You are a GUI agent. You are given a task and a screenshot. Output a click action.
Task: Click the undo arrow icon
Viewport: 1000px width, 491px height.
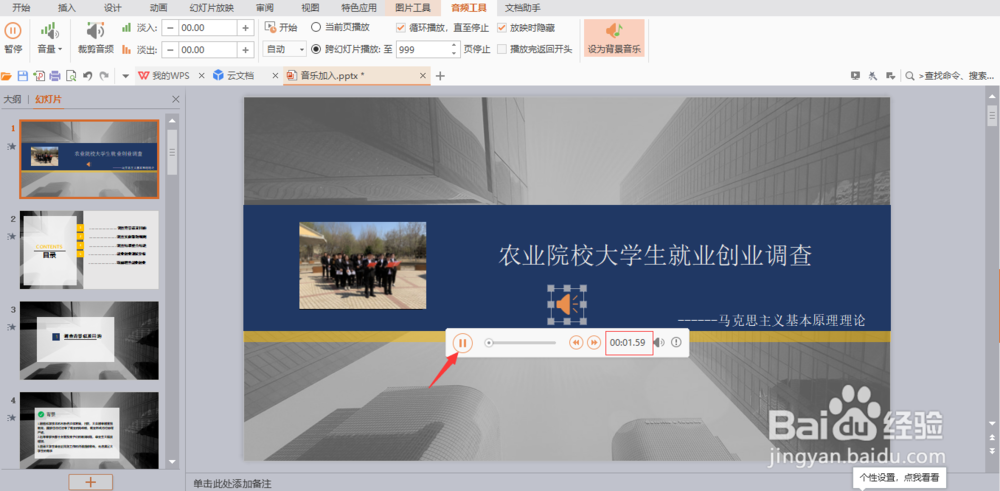(x=87, y=76)
